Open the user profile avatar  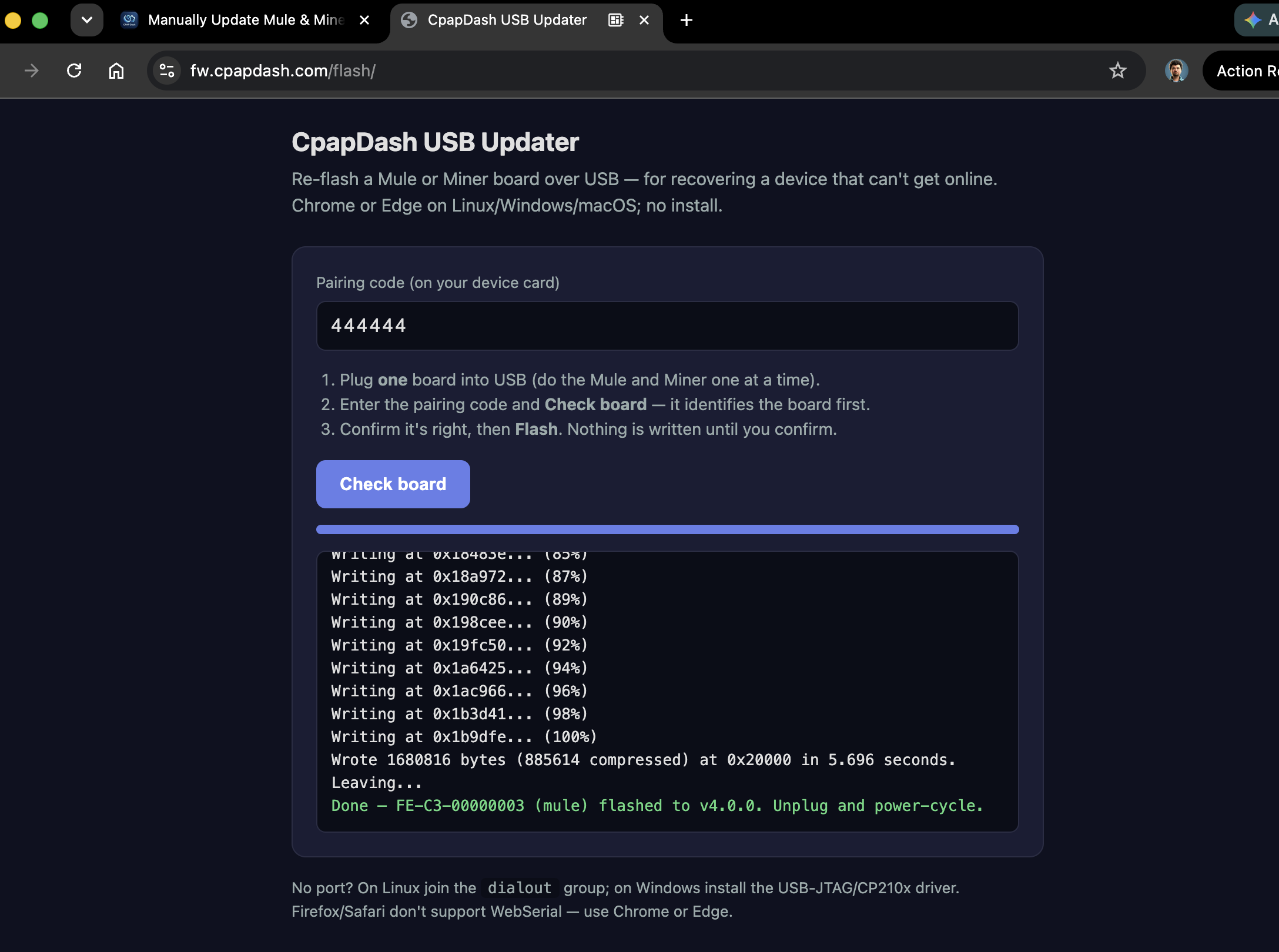tap(1176, 71)
